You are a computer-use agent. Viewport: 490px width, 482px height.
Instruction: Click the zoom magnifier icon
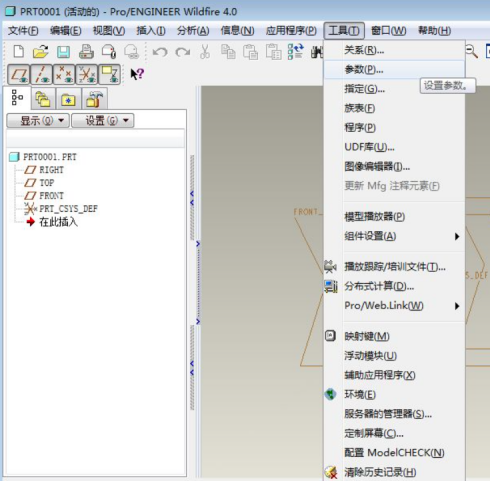tap(472, 52)
